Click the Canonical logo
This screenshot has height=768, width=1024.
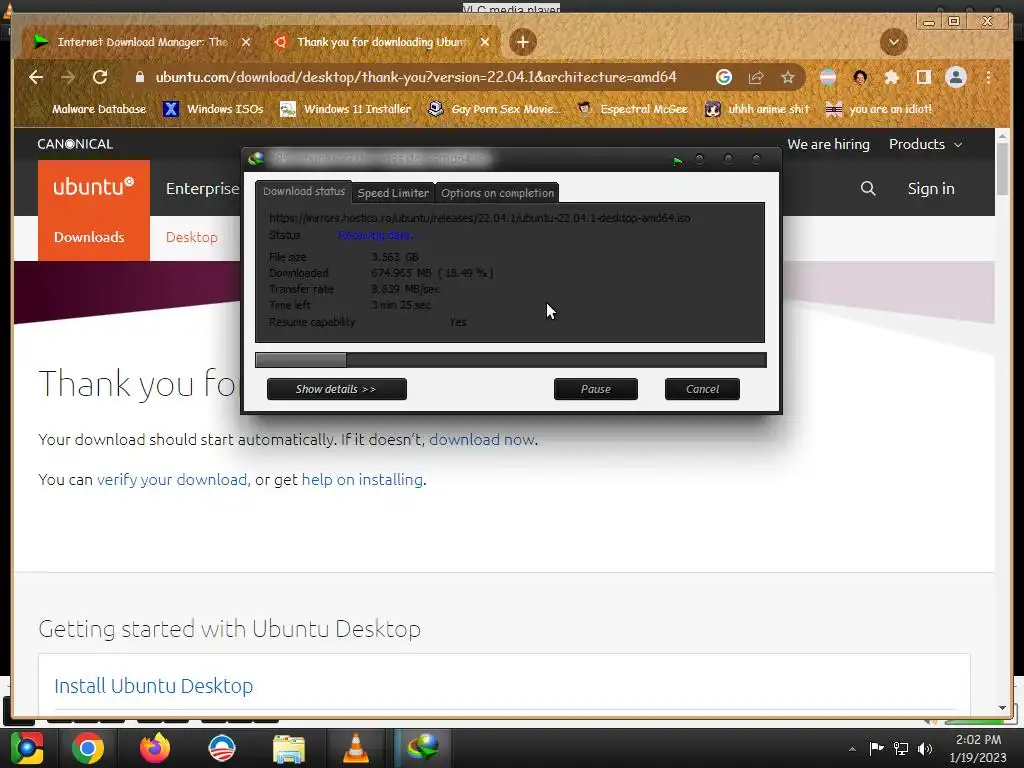tap(75, 144)
